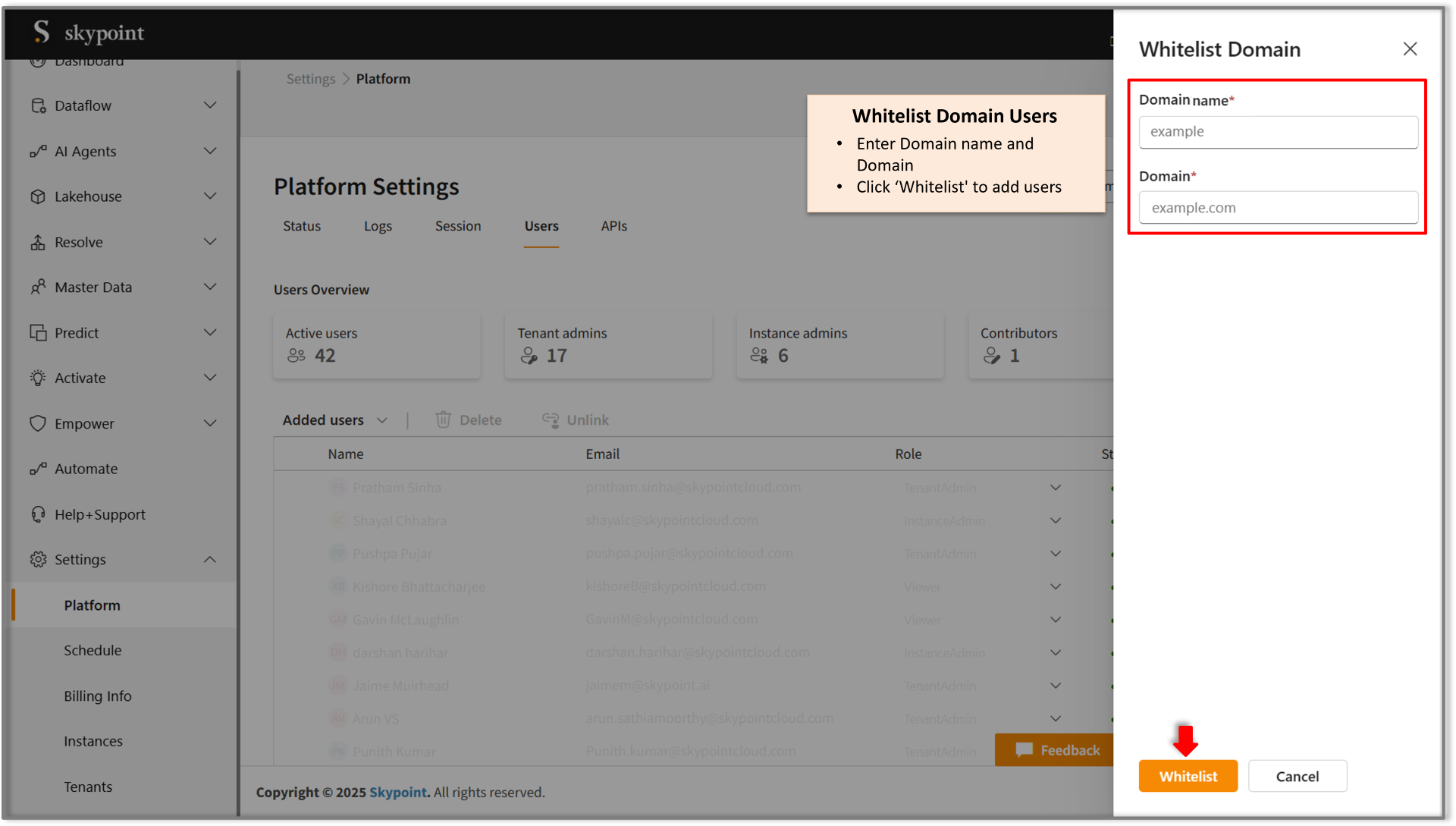Click the Delete trash icon above the users table
The height and width of the screenshot is (826, 1456).
click(444, 419)
